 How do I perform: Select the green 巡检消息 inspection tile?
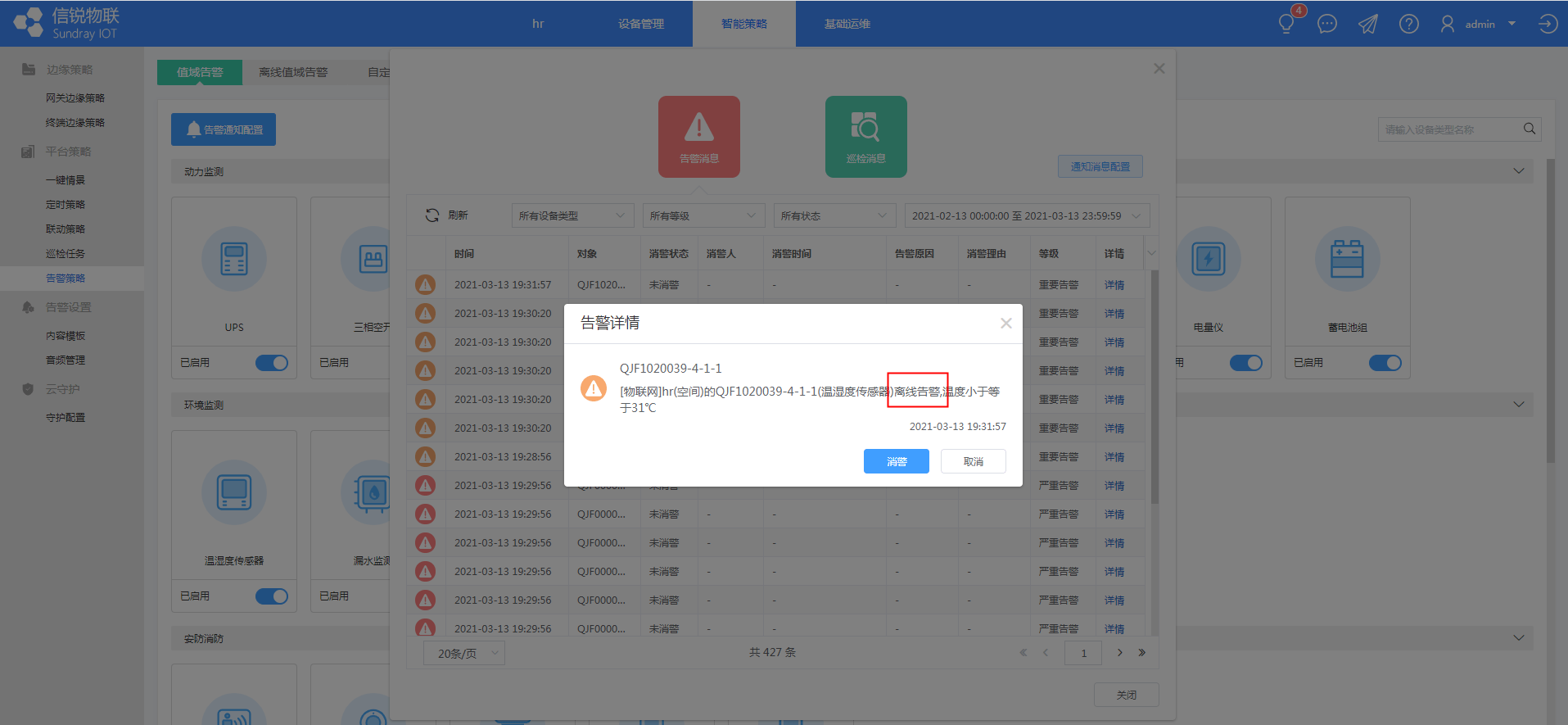(866, 137)
